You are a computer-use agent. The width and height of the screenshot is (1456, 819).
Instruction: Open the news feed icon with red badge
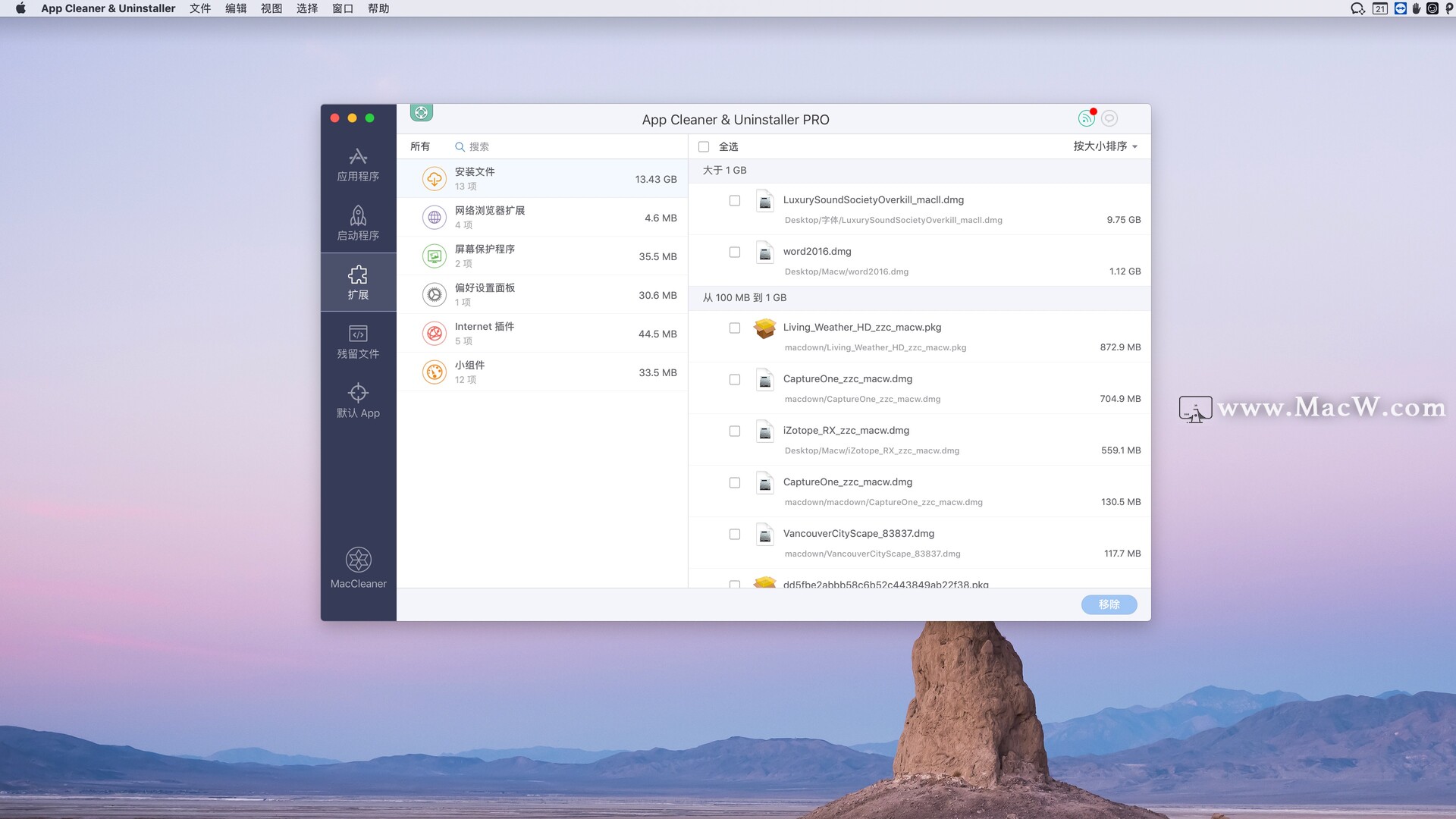coord(1087,118)
